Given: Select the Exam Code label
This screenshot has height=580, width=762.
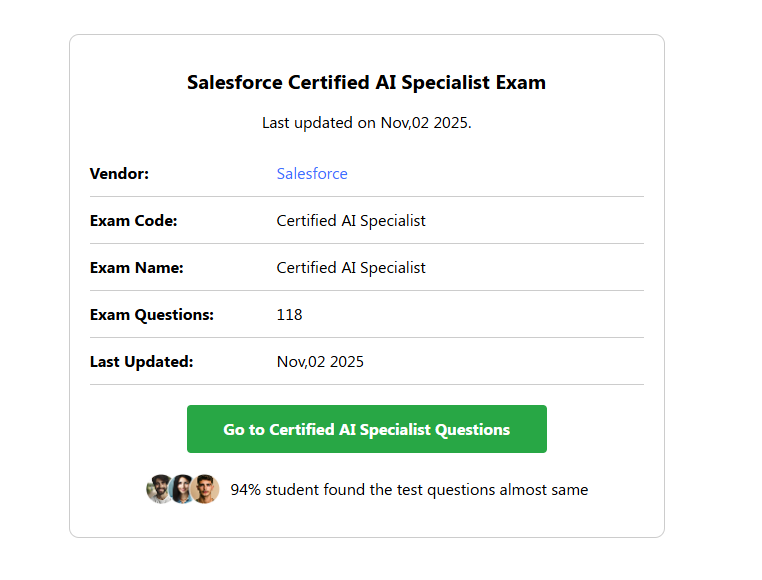Looking at the screenshot, I should [133, 221].
